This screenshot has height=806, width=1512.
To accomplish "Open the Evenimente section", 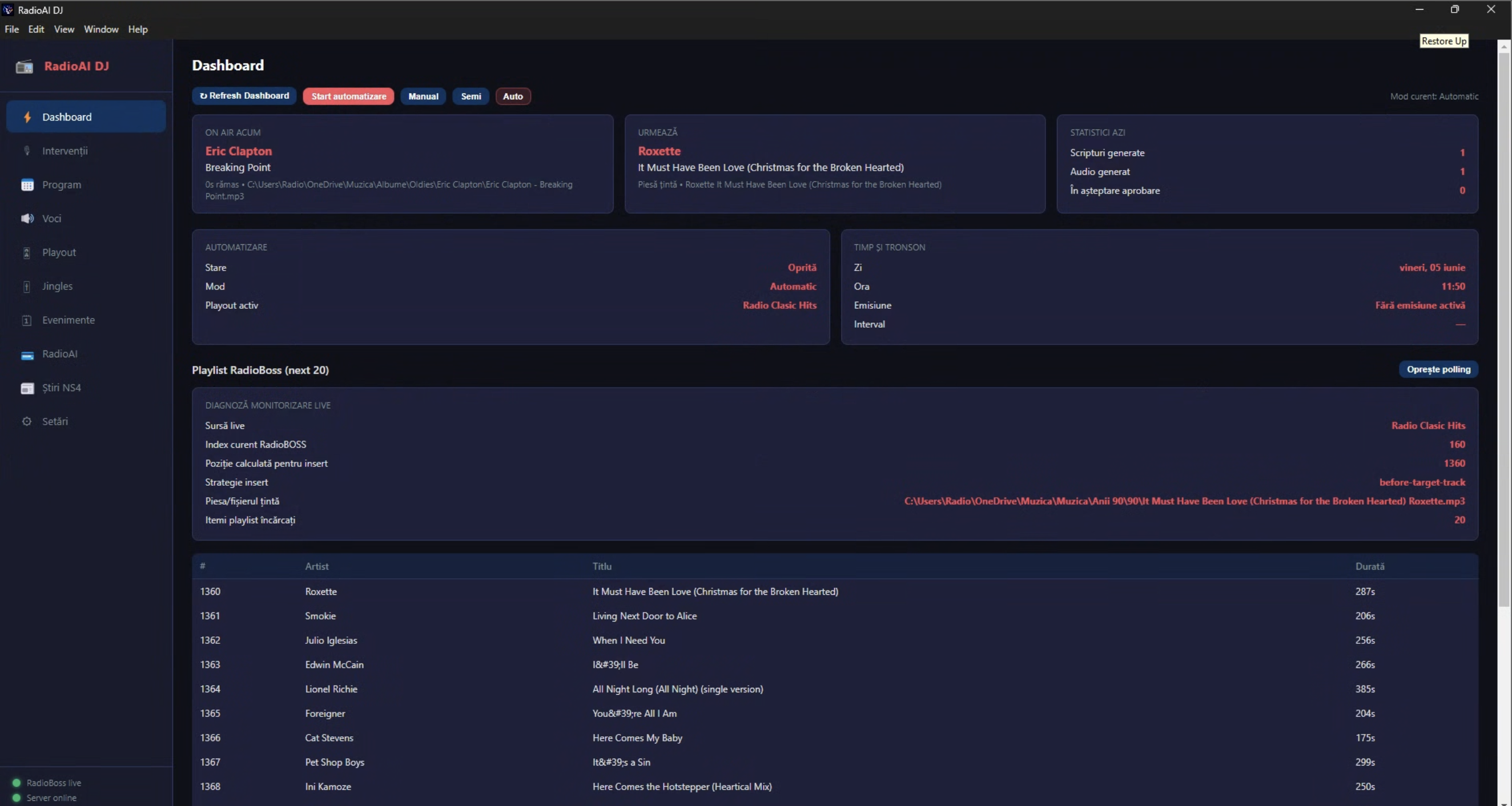I will pyautogui.click(x=86, y=320).
